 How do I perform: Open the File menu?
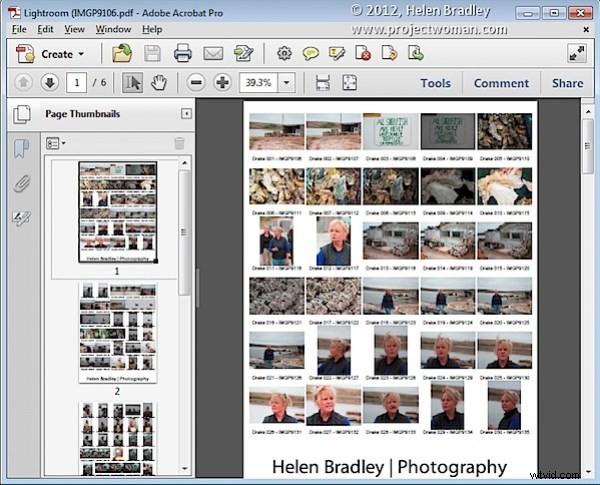coord(19,29)
